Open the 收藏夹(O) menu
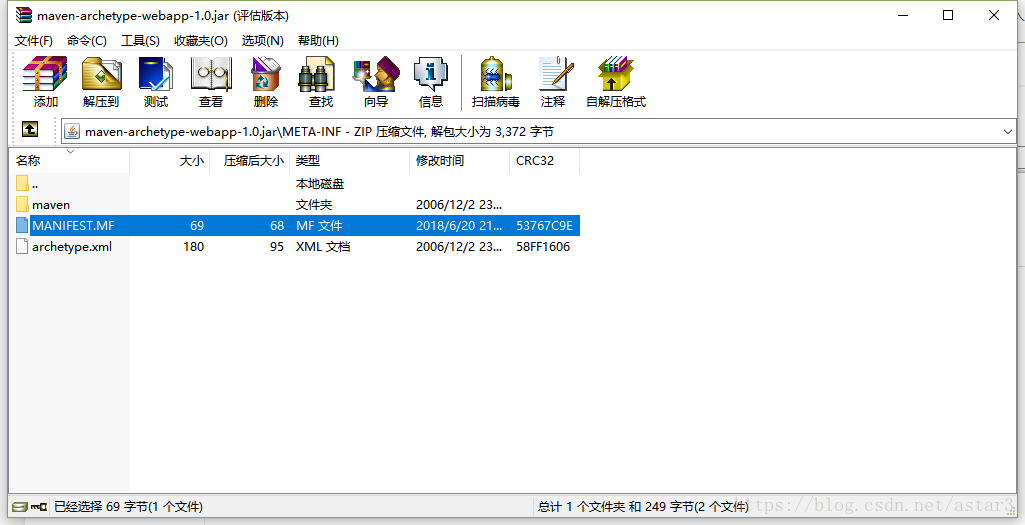 click(x=201, y=41)
